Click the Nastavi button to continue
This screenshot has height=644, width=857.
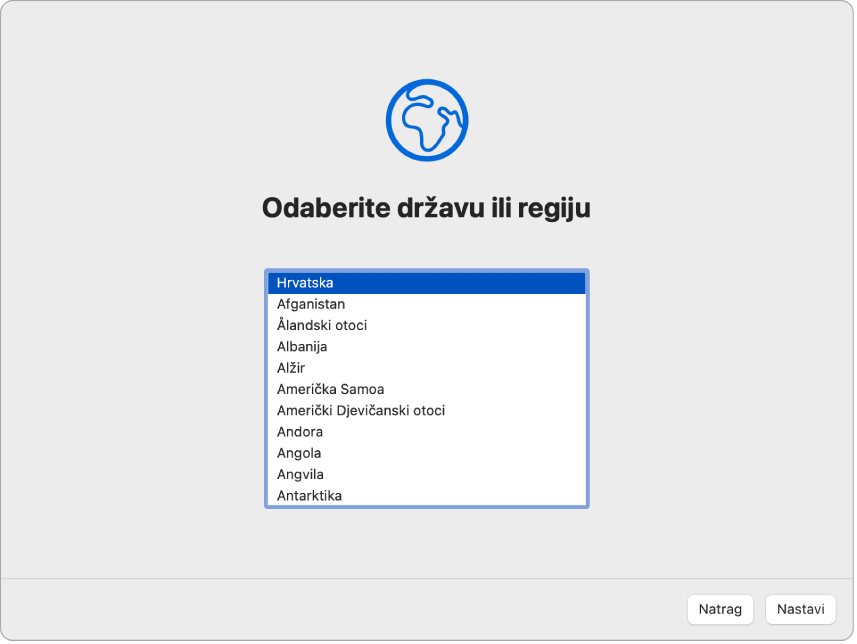[x=800, y=609]
